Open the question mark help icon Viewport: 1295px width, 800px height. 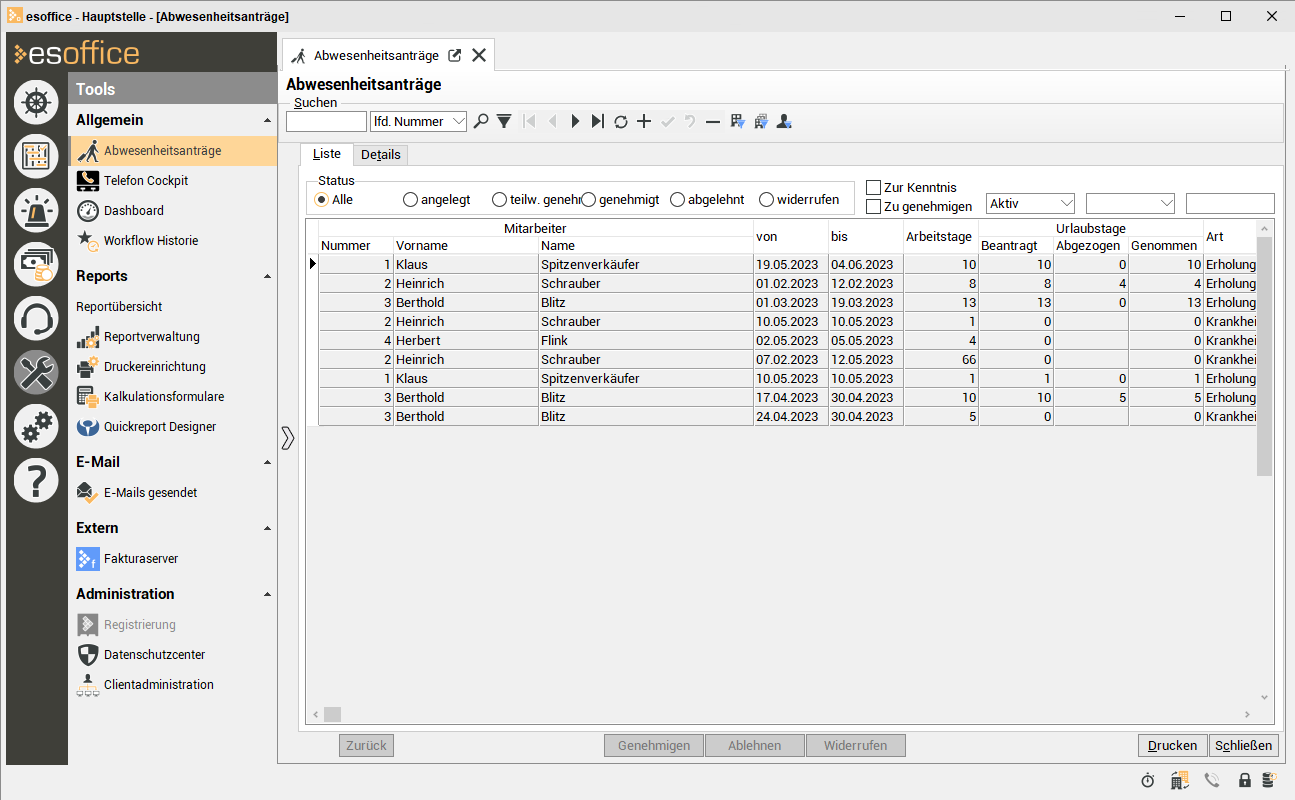(36, 481)
